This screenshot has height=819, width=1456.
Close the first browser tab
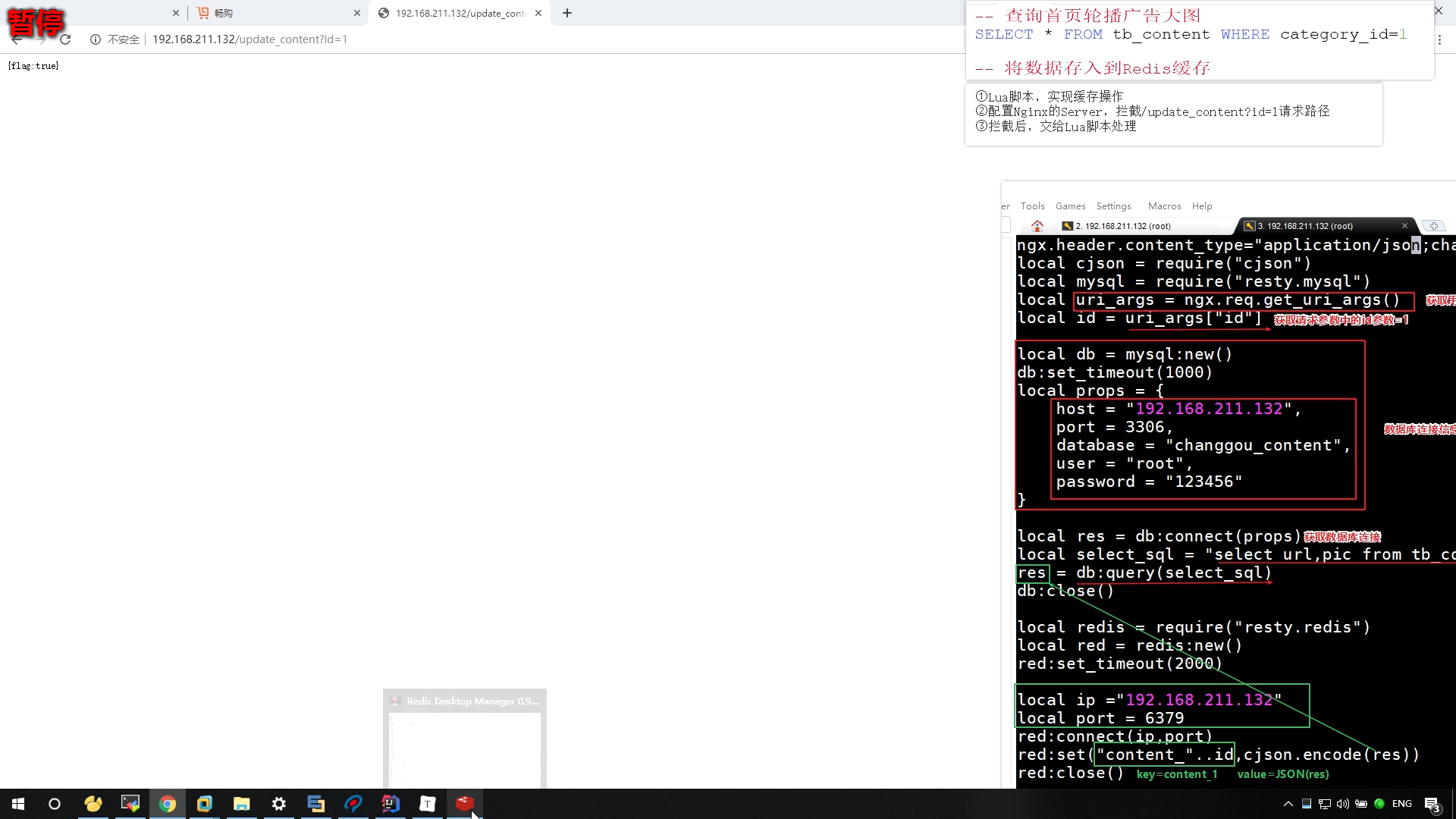pos(176,13)
